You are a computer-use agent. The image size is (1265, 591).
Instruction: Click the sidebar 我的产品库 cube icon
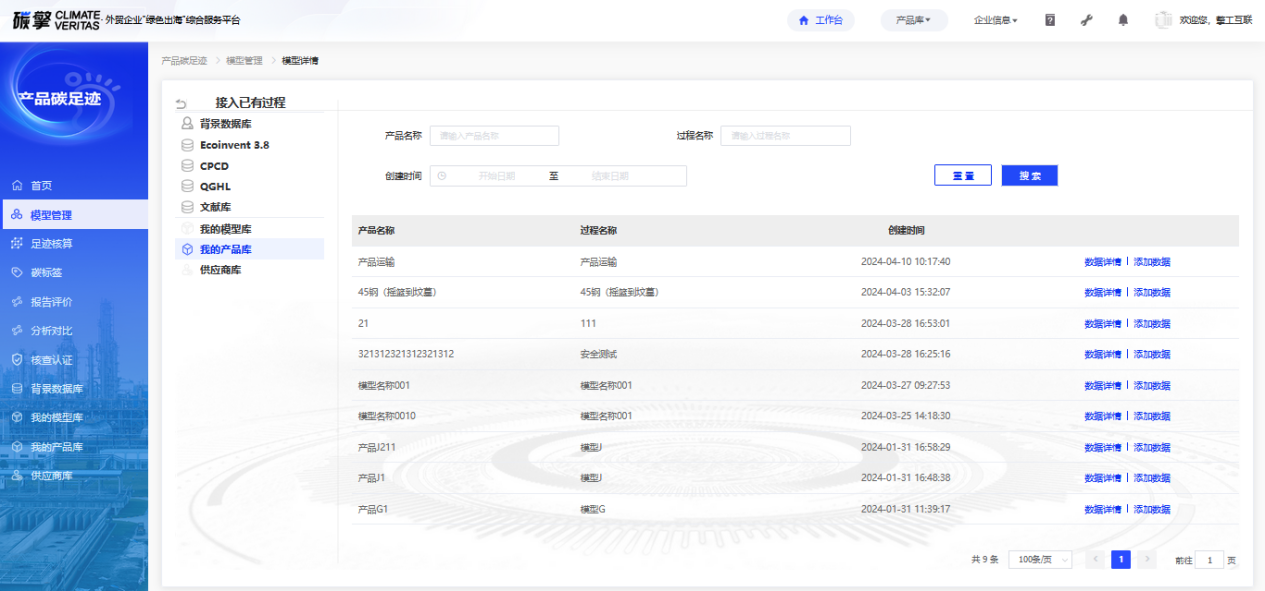[17, 447]
